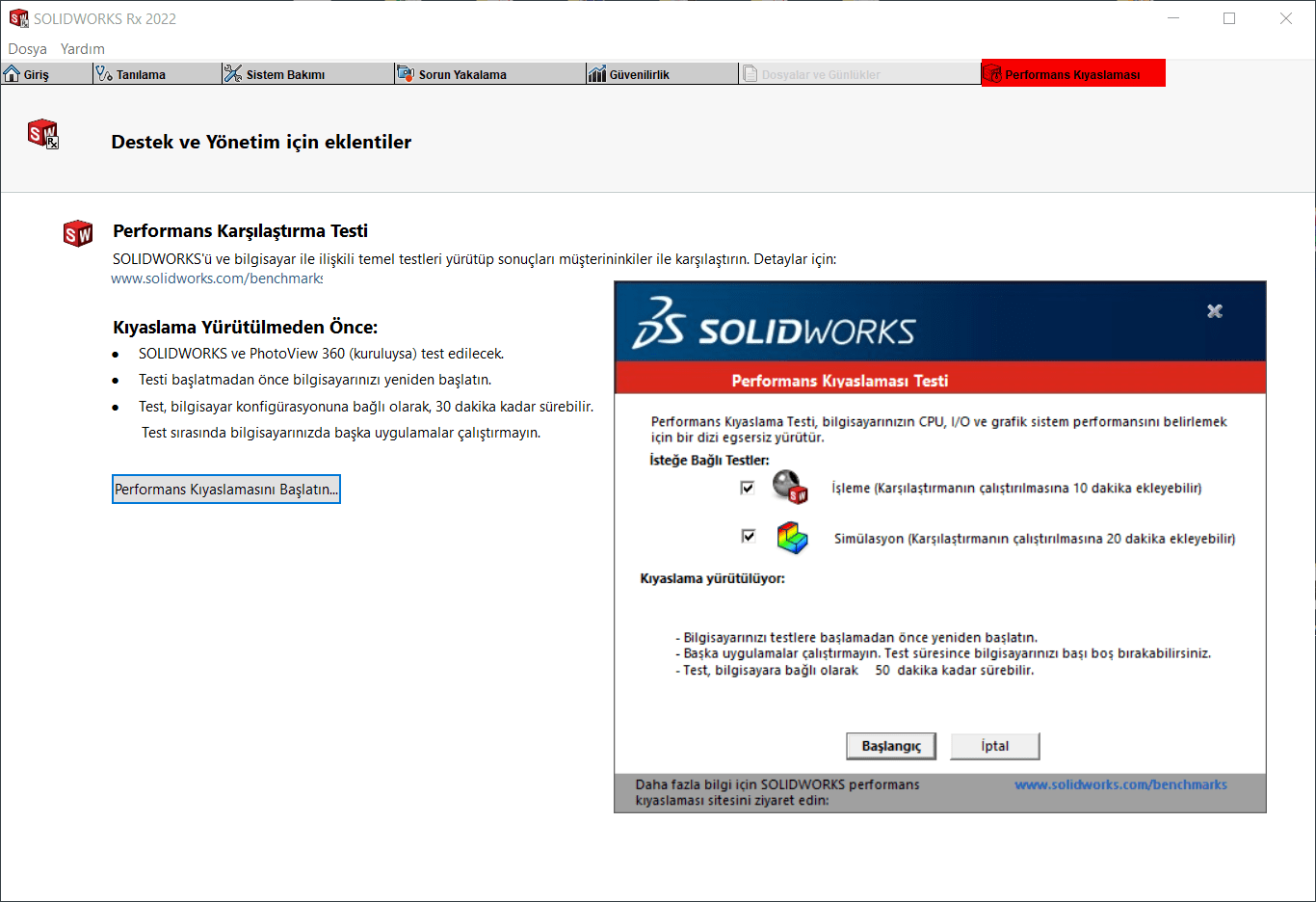Click the SW Rx icon in header
The height and width of the screenshot is (902, 1316).
coord(43,134)
